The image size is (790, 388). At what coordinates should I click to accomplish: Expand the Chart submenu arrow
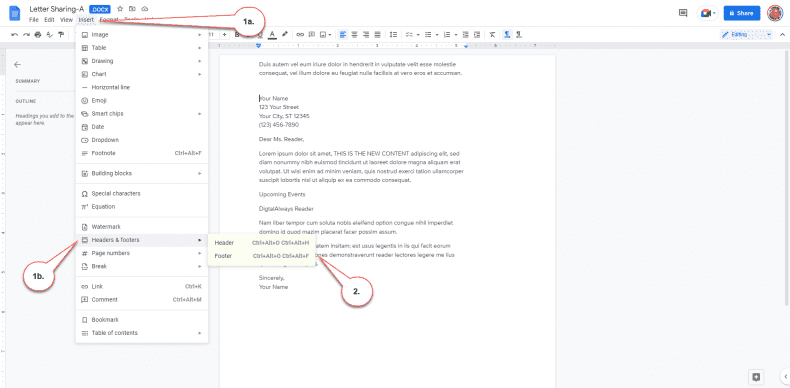(200, 74)
